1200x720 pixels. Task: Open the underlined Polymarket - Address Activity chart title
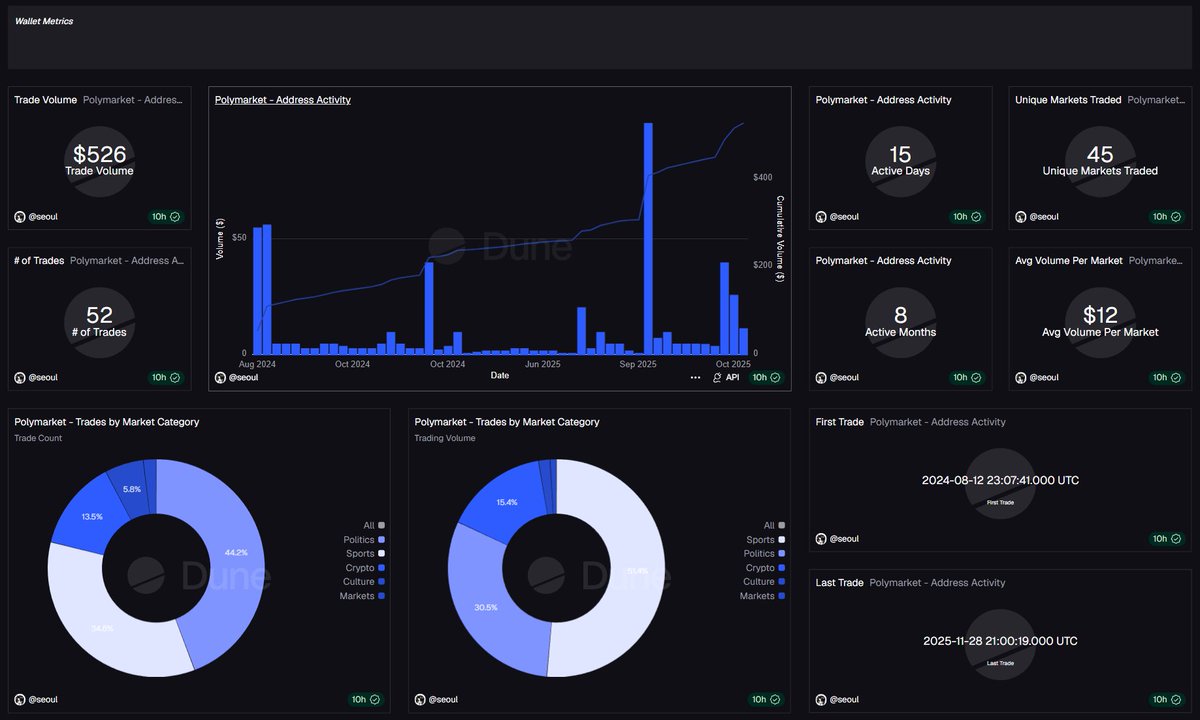coord(283,100)
